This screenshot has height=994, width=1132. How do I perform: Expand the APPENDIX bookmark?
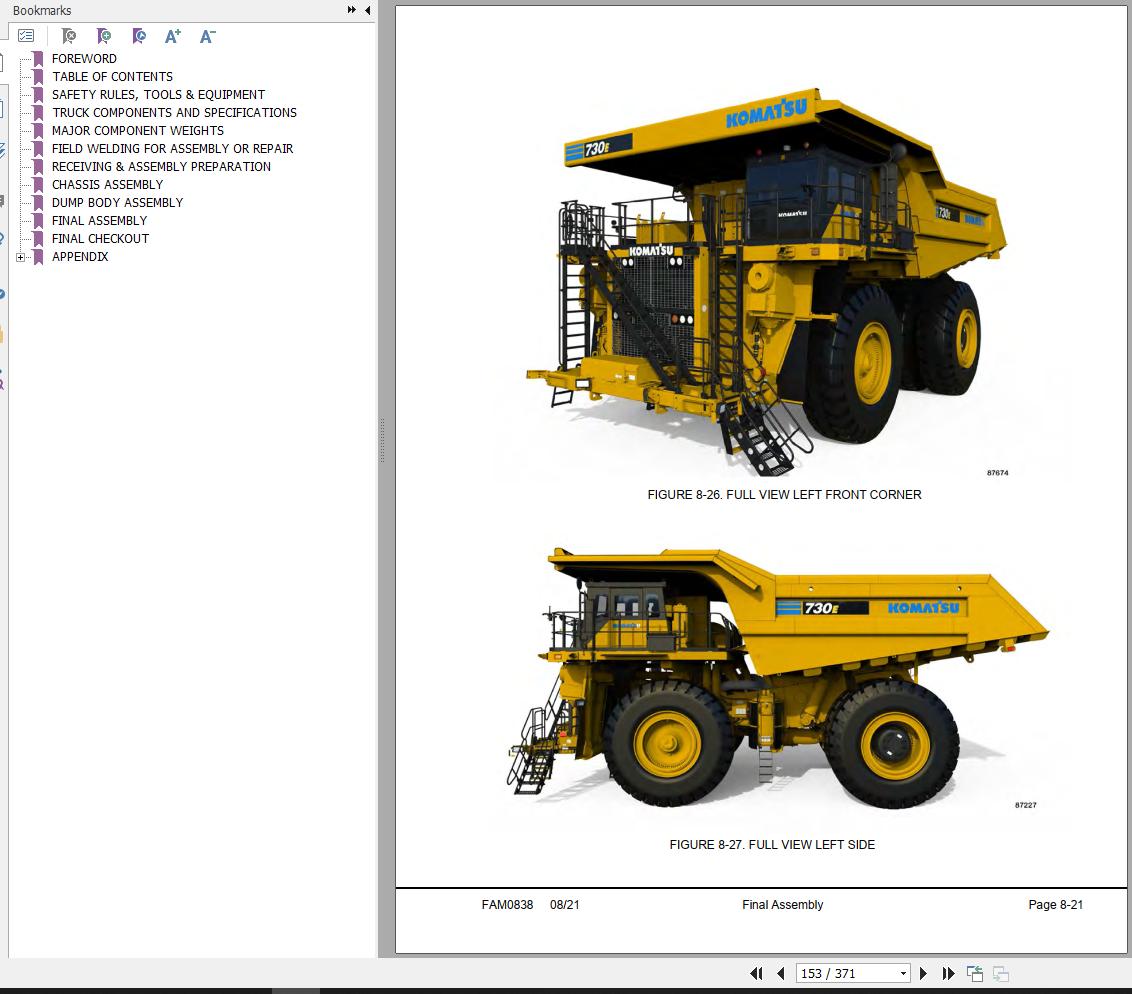(22, 257)
